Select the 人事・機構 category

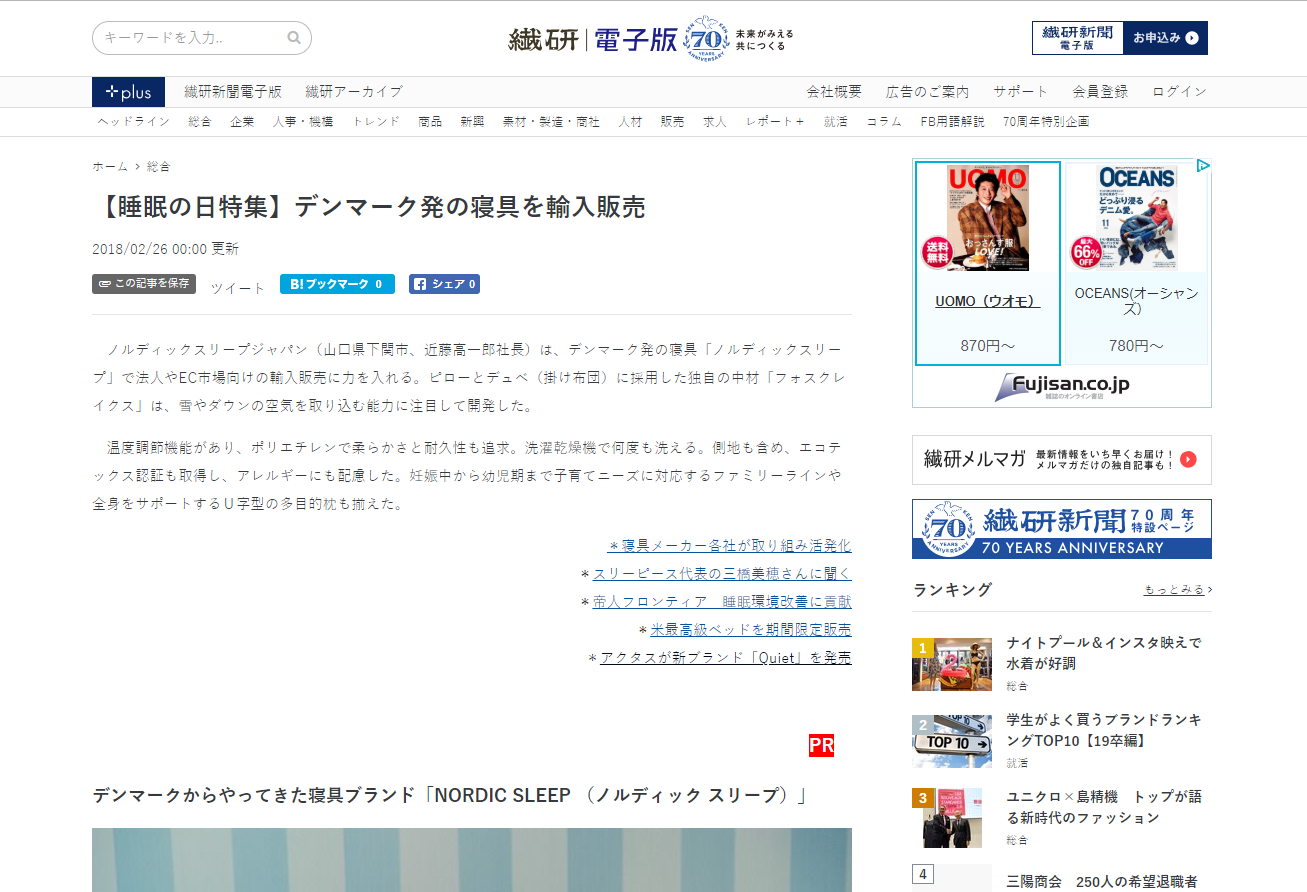(303, 122)
